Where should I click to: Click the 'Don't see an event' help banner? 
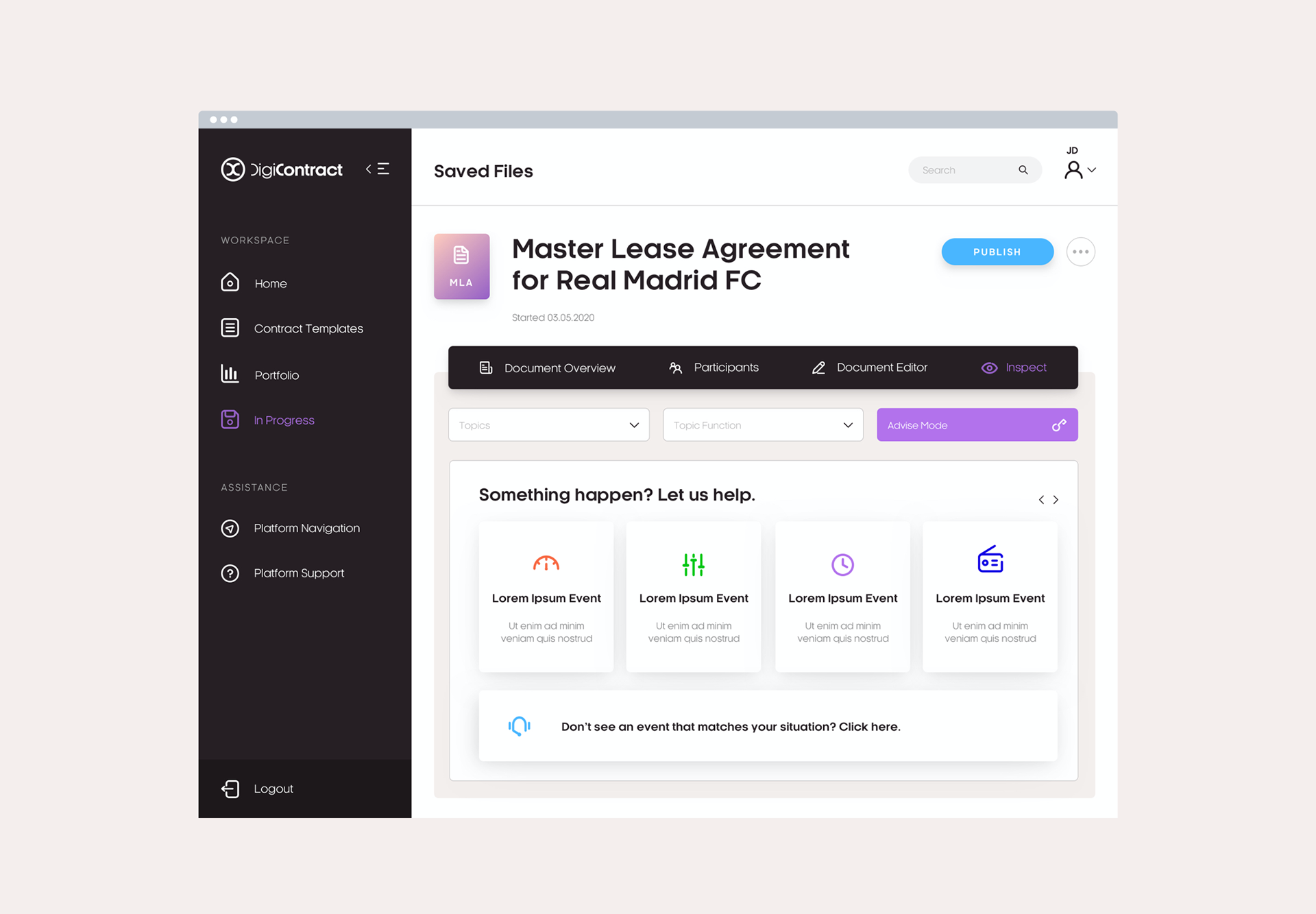[x=768, y=726]
